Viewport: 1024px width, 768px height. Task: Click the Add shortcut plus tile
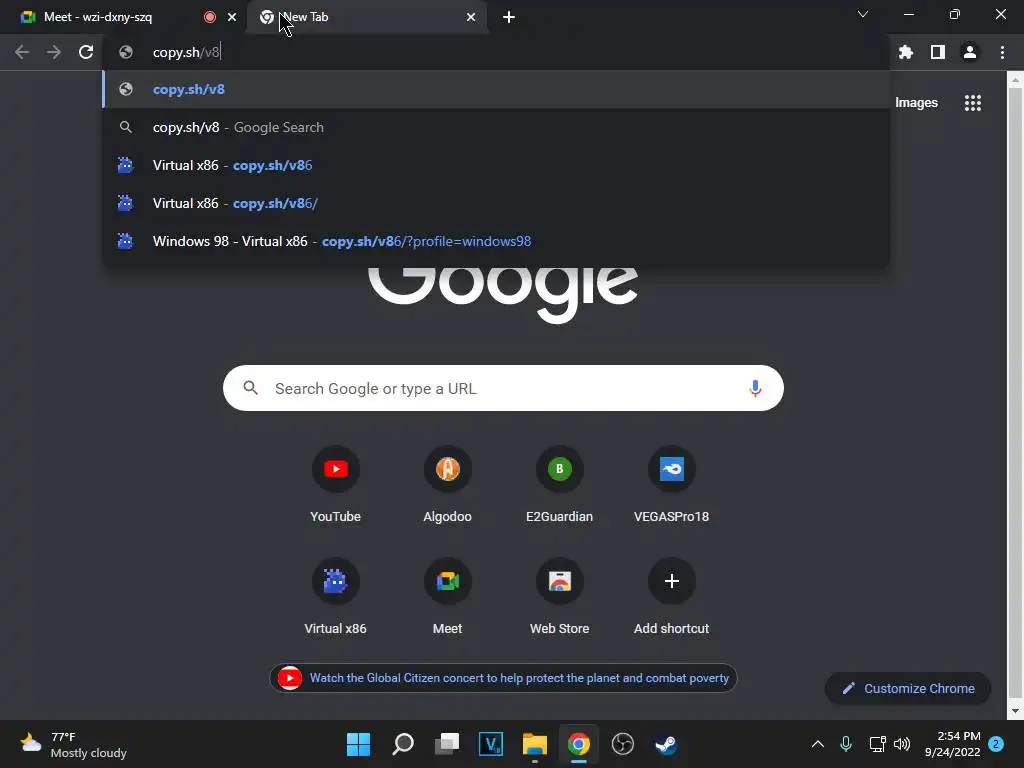point(671,597)
